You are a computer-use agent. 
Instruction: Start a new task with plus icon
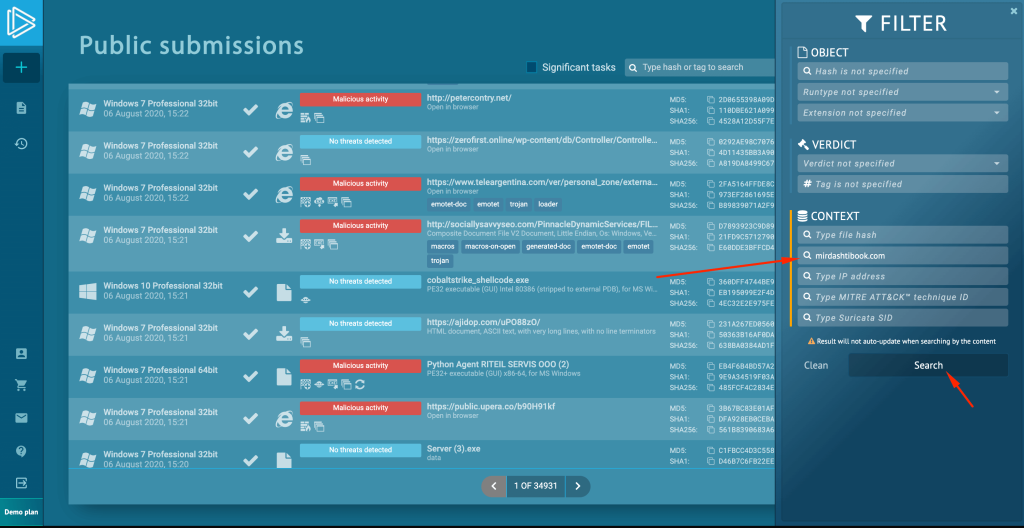(21, 68)
